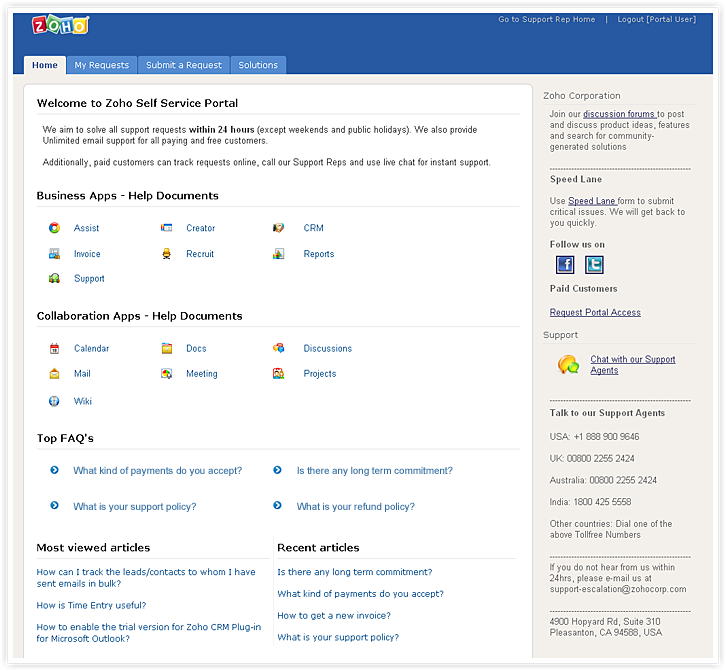Click the Facebook follow icon

point(565,265)
